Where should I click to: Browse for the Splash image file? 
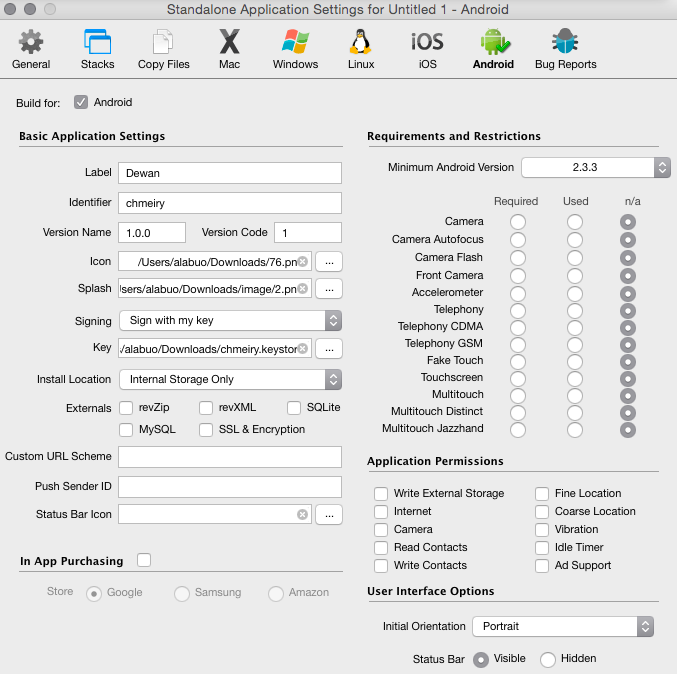coord(329,289)
